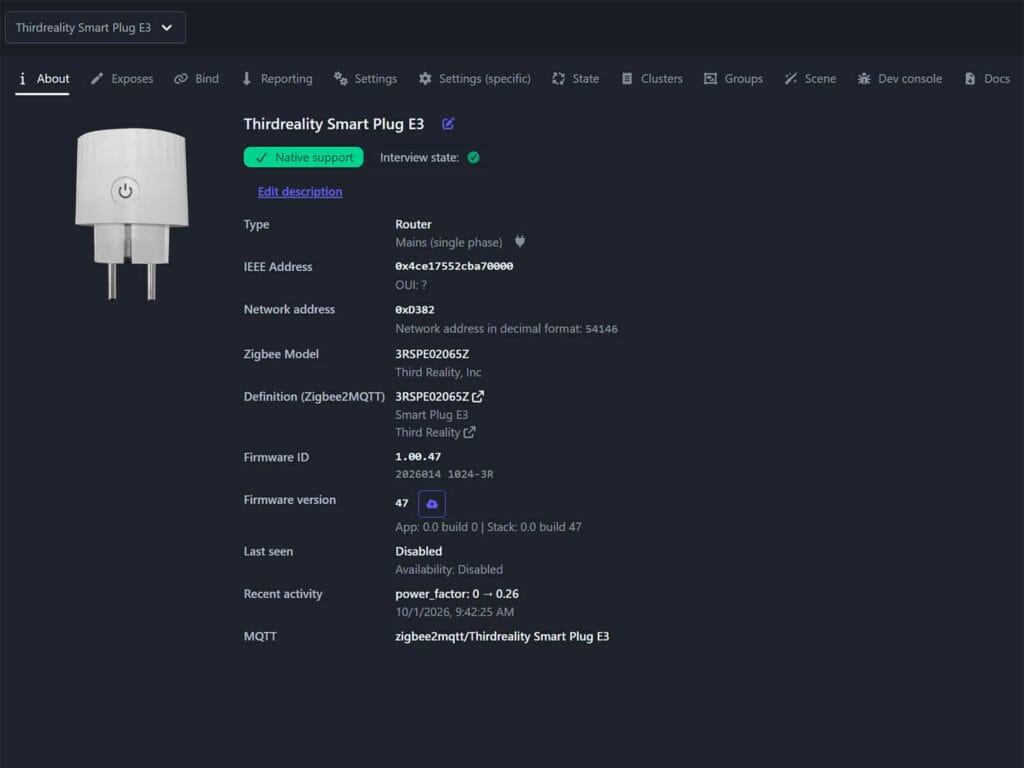The height and width of the screenshot is (768, 1024).
Task: Click the 'Availability: Disabled' text
Action: pos(449,569)
